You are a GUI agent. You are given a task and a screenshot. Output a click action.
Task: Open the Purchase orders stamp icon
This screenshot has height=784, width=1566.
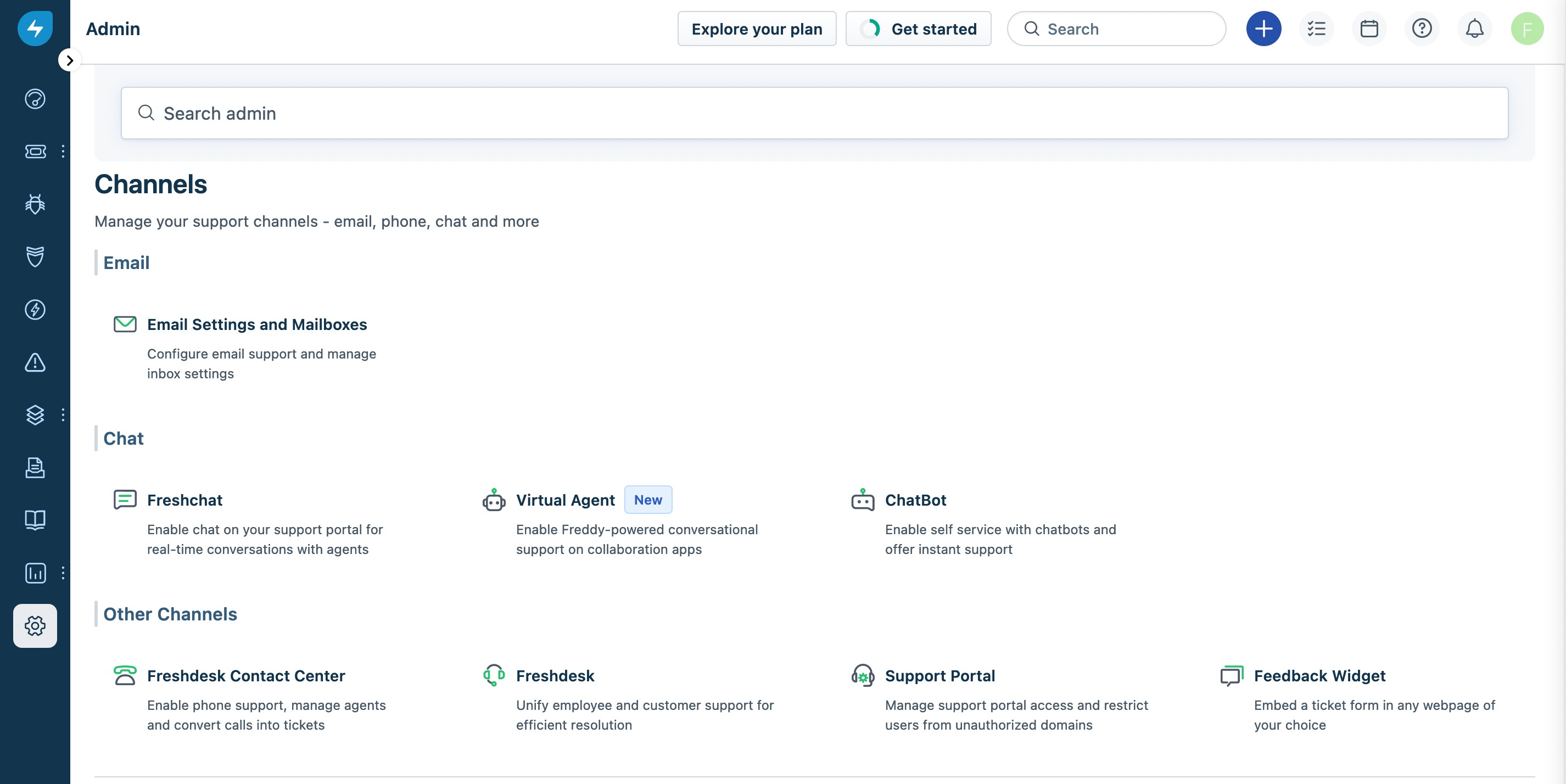coord(35,467)
